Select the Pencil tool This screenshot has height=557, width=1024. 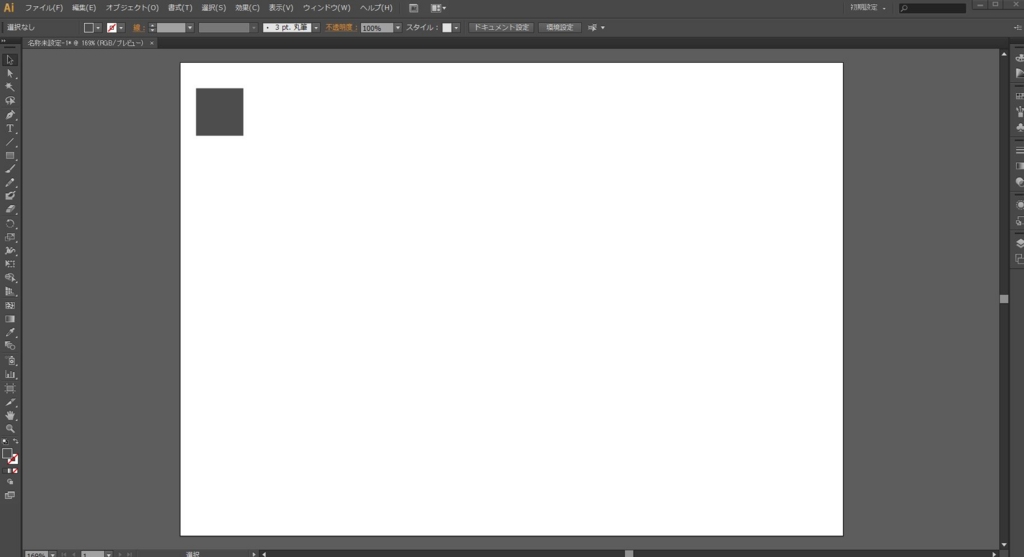pos(10,183)
